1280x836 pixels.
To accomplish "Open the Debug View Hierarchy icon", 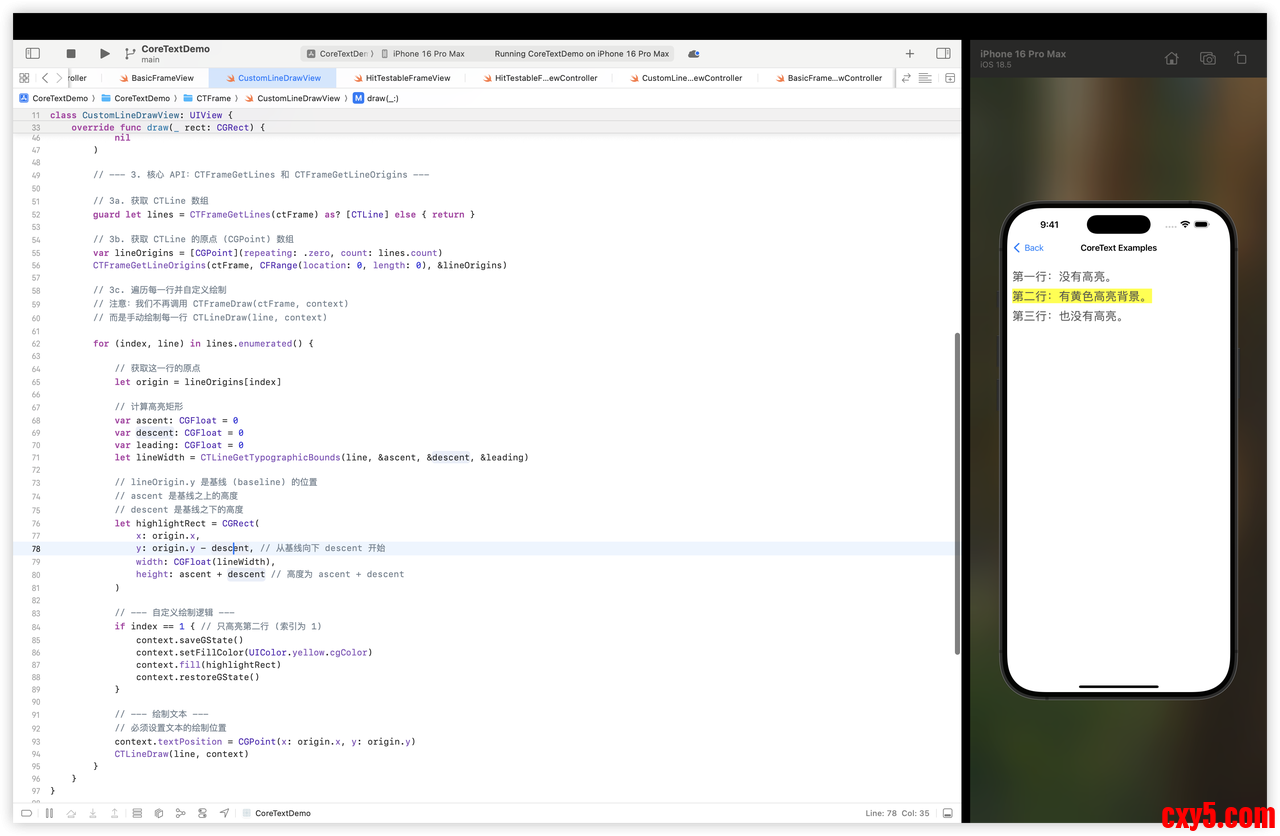I will pos(137,813).
